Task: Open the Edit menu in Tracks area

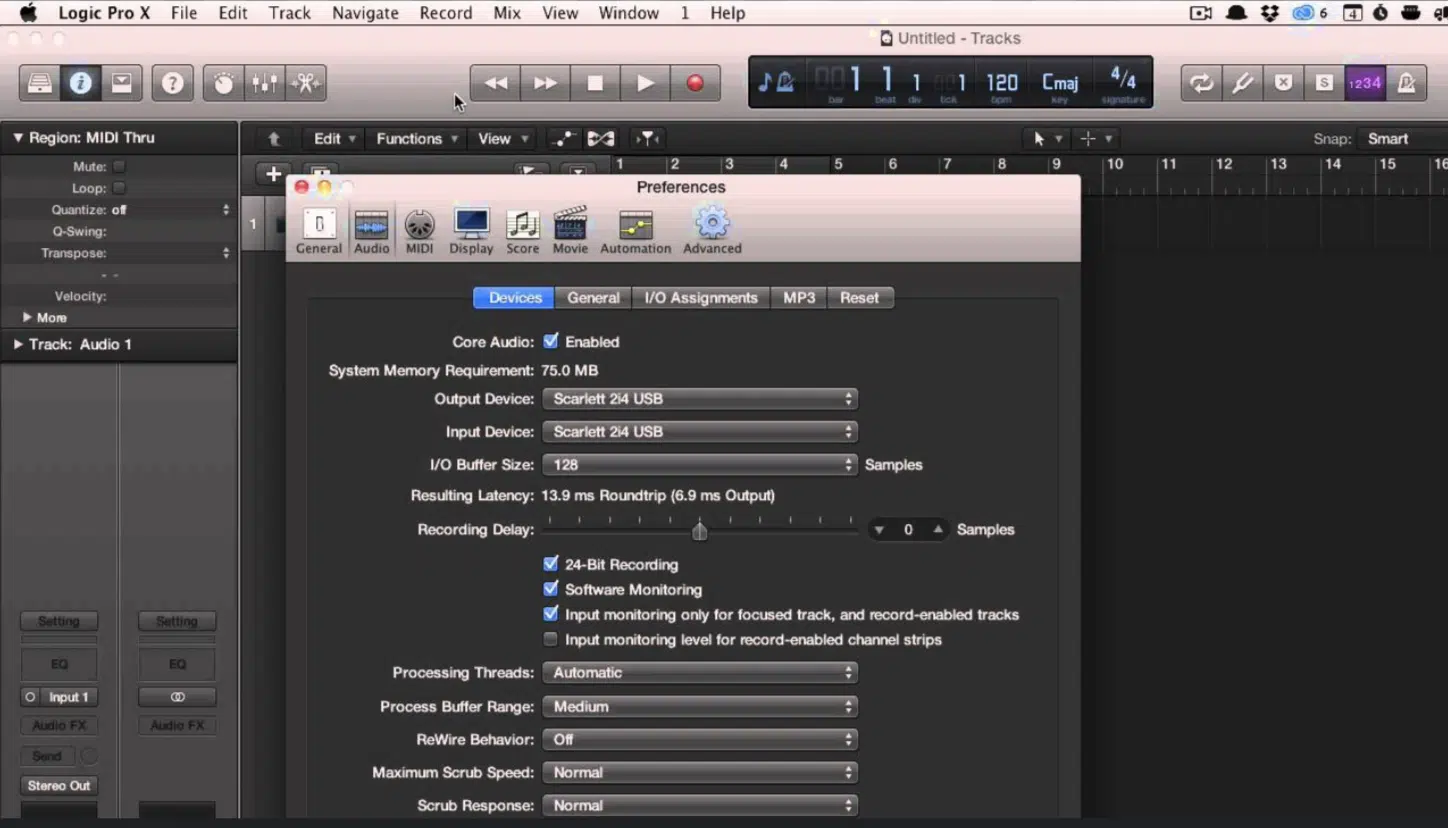Action: [x=334, y=139]
